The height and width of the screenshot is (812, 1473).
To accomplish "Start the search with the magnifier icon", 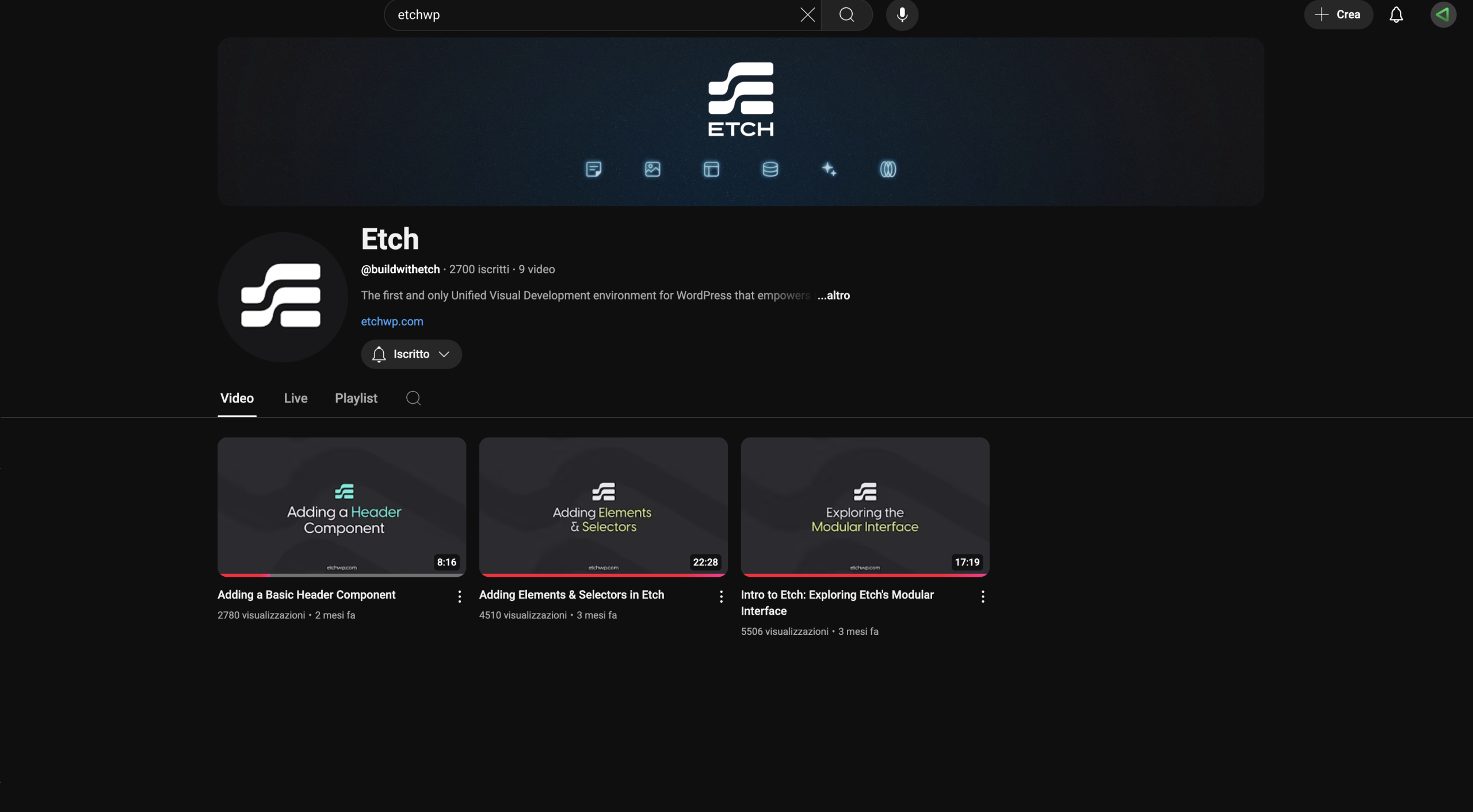I will 846,14.
